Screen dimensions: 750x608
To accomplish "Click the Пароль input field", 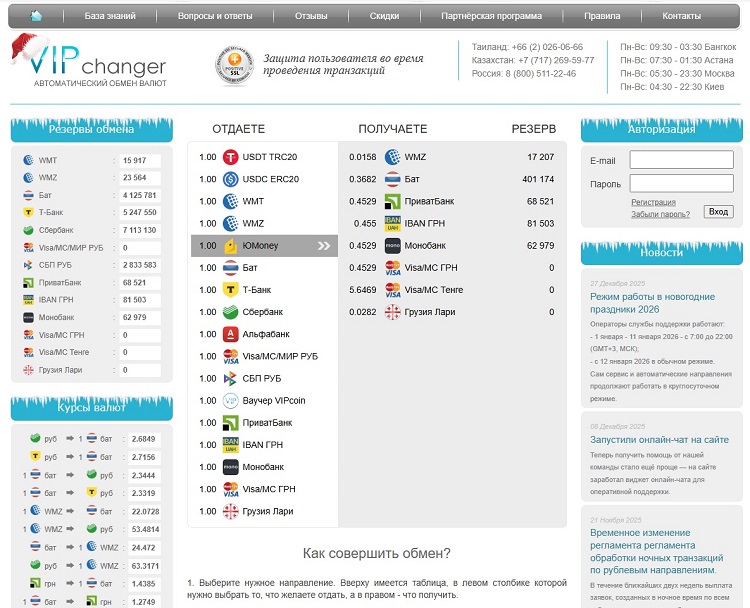I will pyautogui.click(x=681, y=183).
